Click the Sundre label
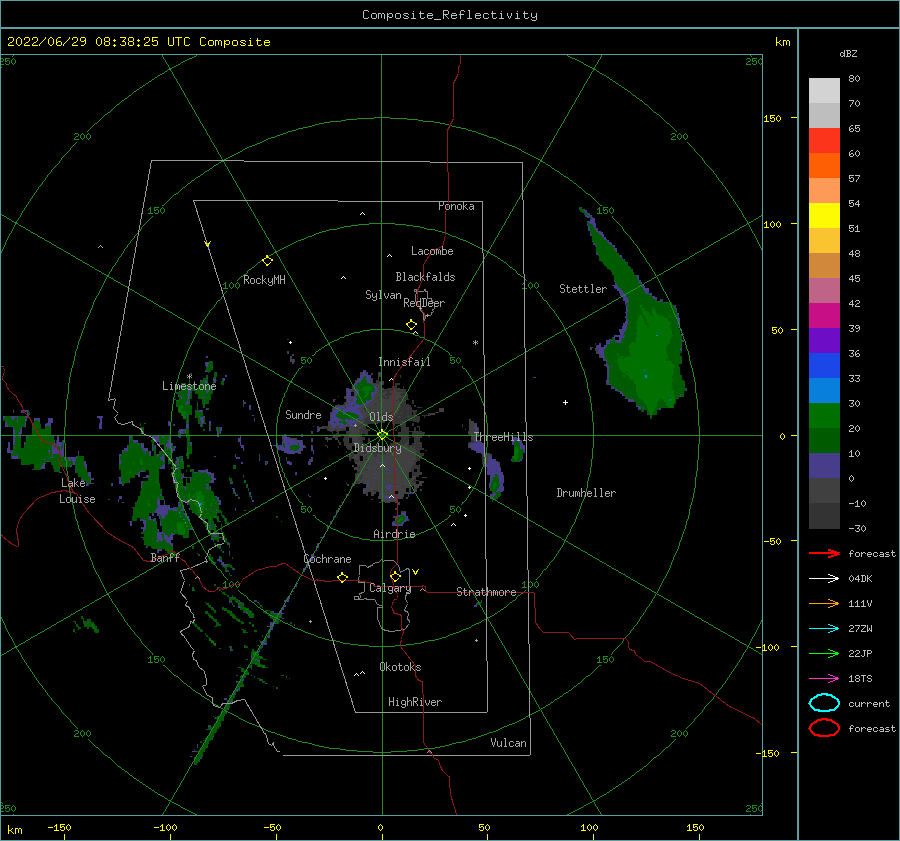Screen dimensions: 900x841 tap(303, 415)
